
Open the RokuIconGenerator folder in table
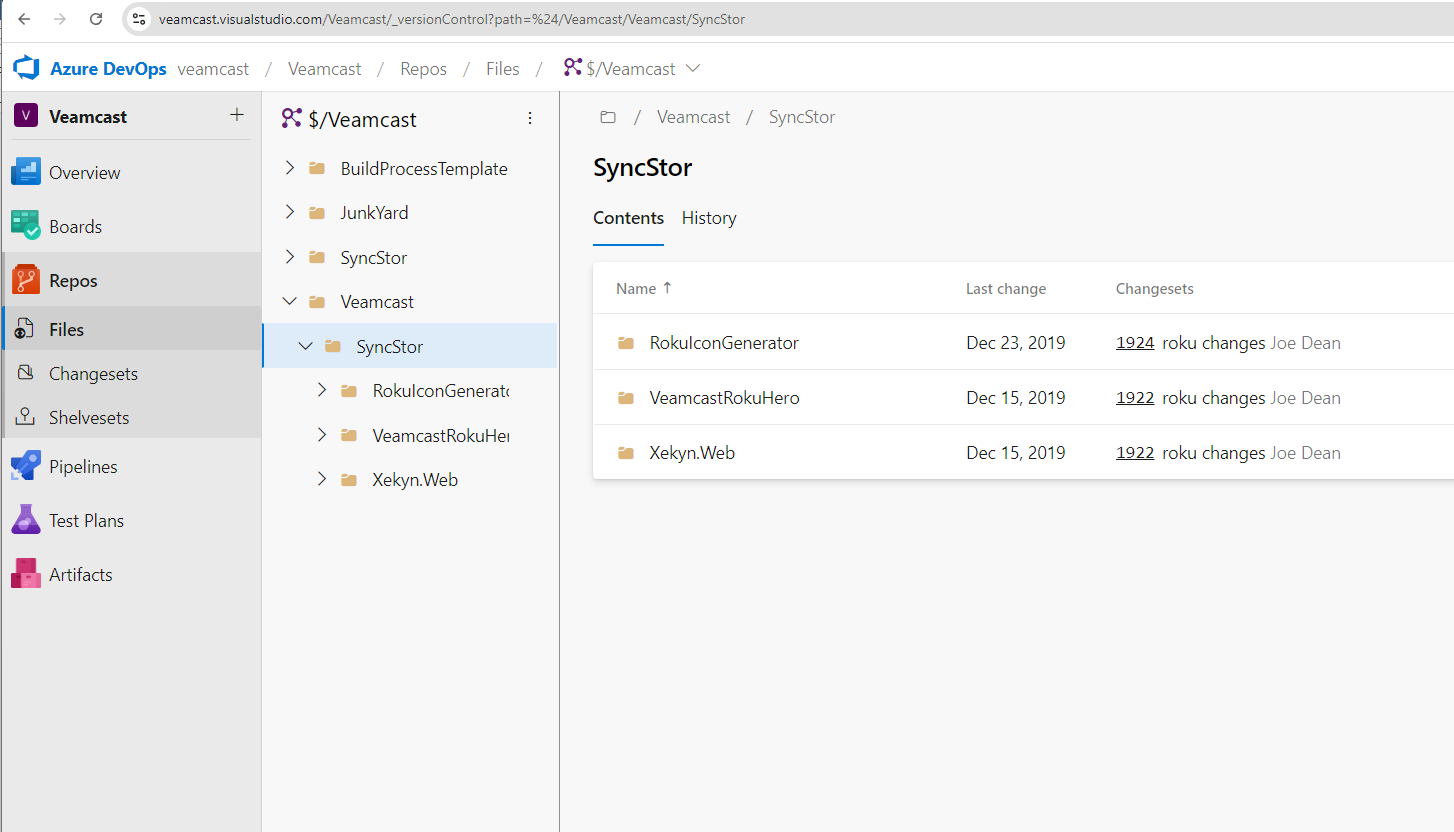coord(724,343)
